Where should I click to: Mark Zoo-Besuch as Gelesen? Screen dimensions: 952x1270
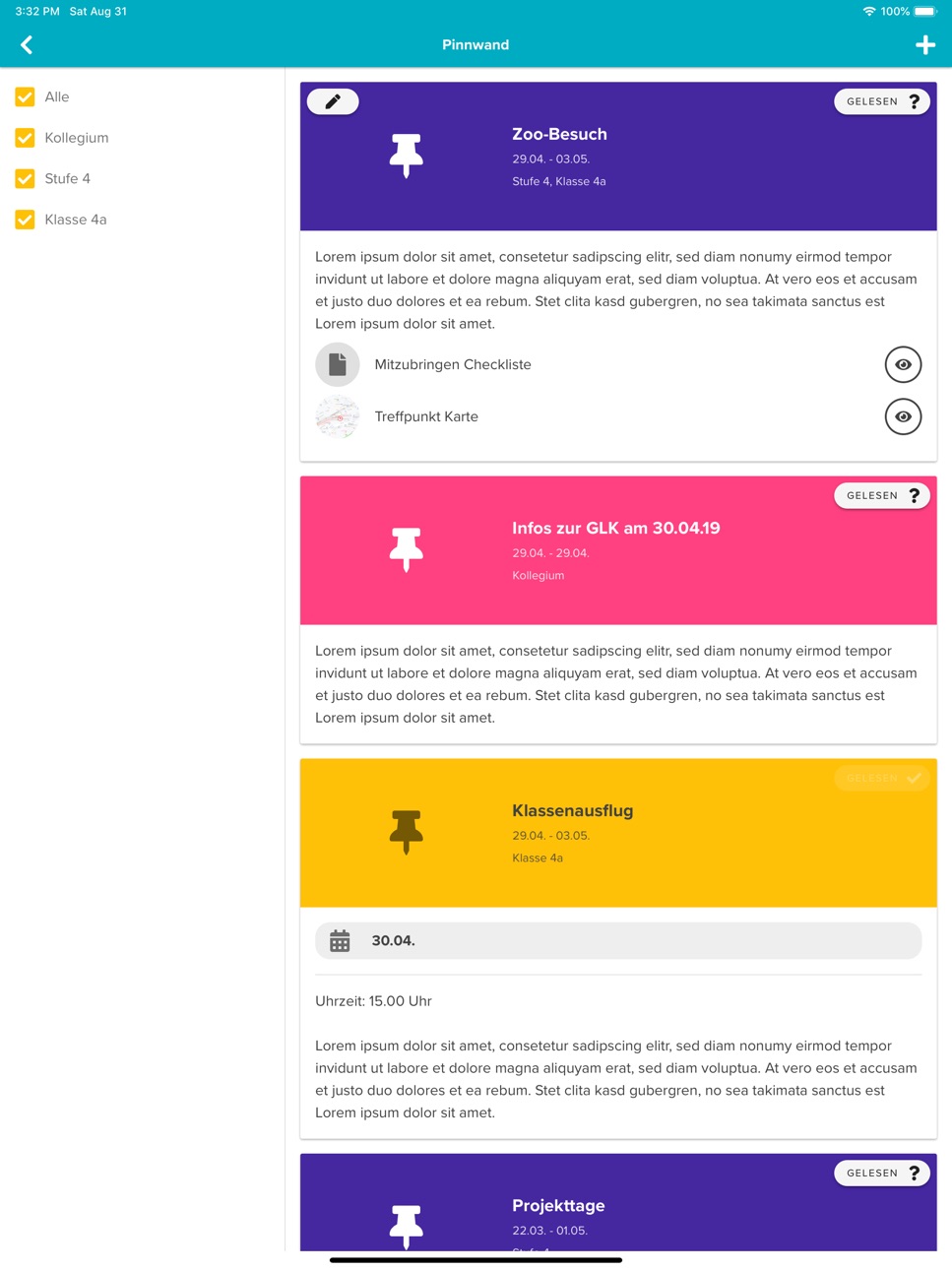tap(882, 101)
